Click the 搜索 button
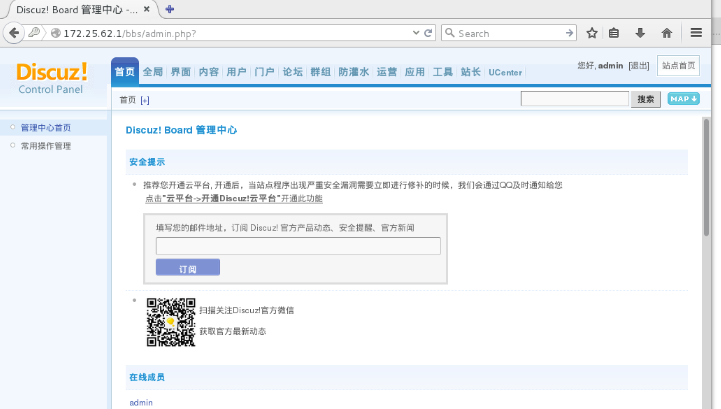 [646, 99]
